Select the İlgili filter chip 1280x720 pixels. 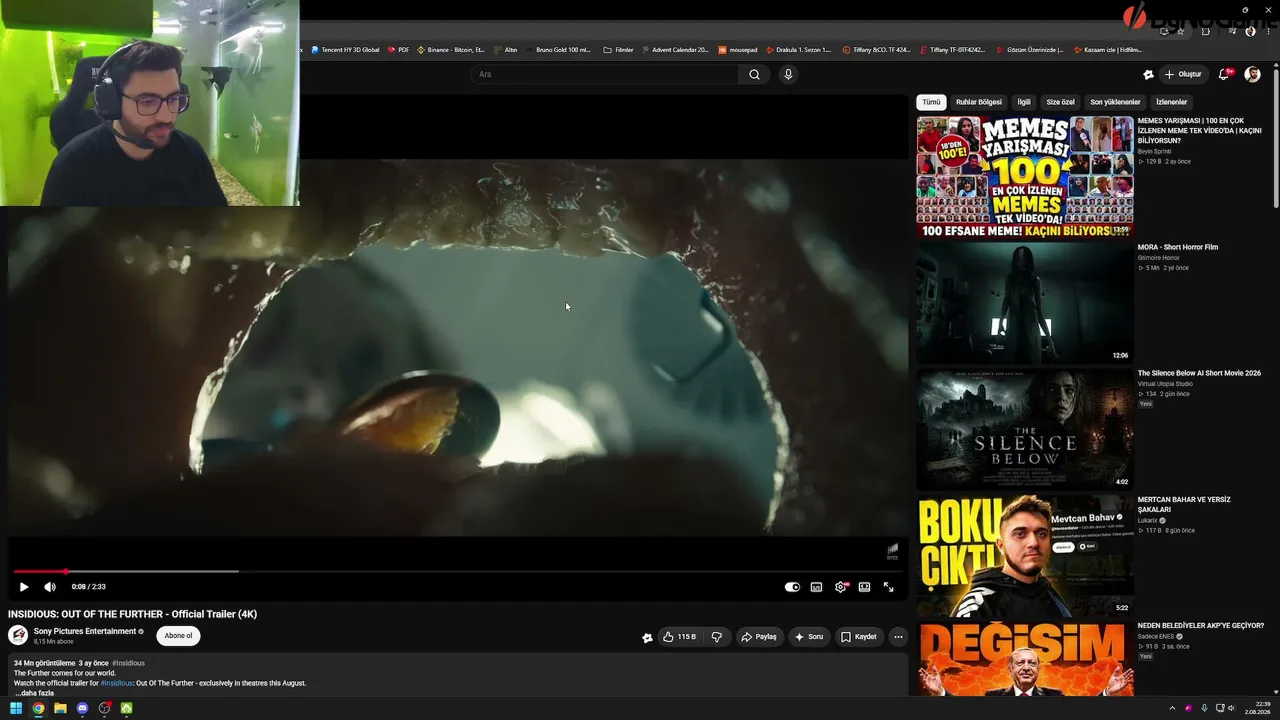[1024, 102]
